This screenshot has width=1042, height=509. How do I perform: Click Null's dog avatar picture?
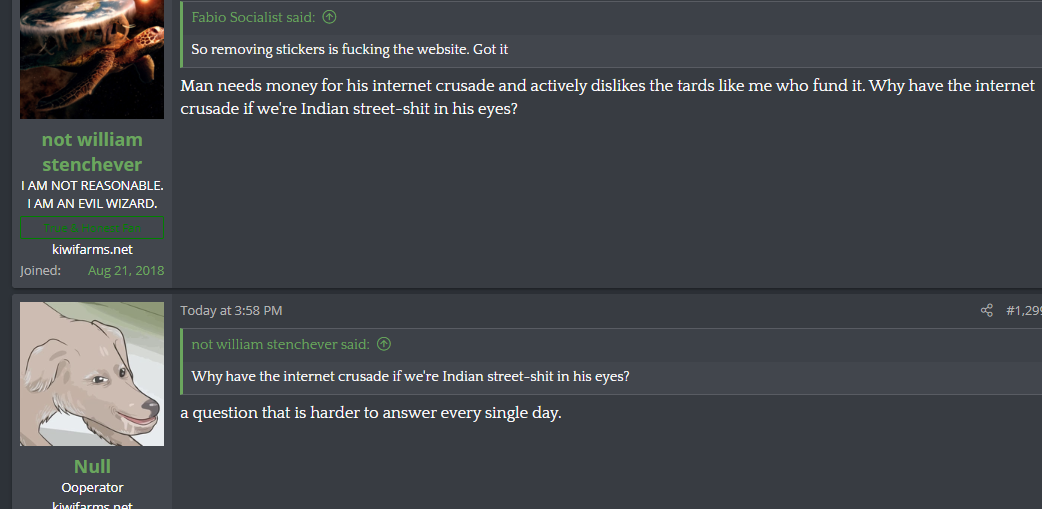tap(92, 374)
